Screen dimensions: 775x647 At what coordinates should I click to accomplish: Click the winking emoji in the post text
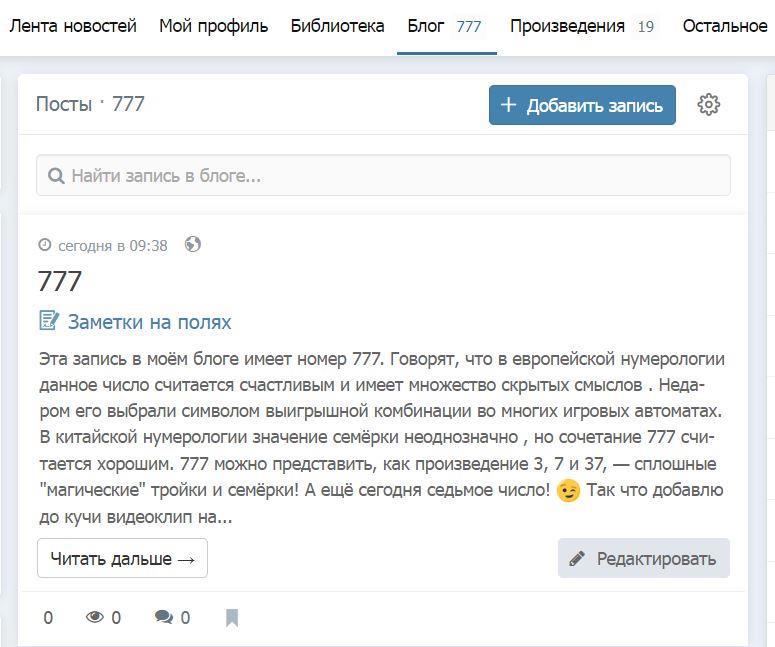click(x=568, y=491)
